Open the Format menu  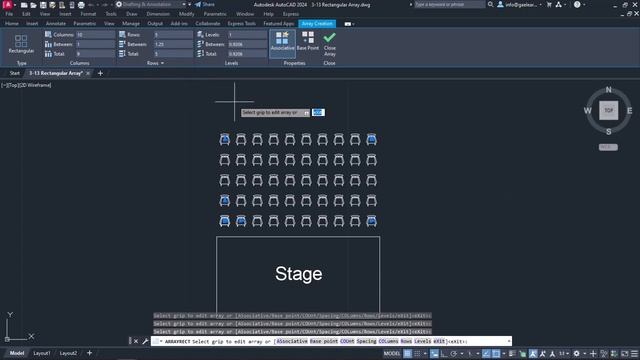tap(88, 14)
